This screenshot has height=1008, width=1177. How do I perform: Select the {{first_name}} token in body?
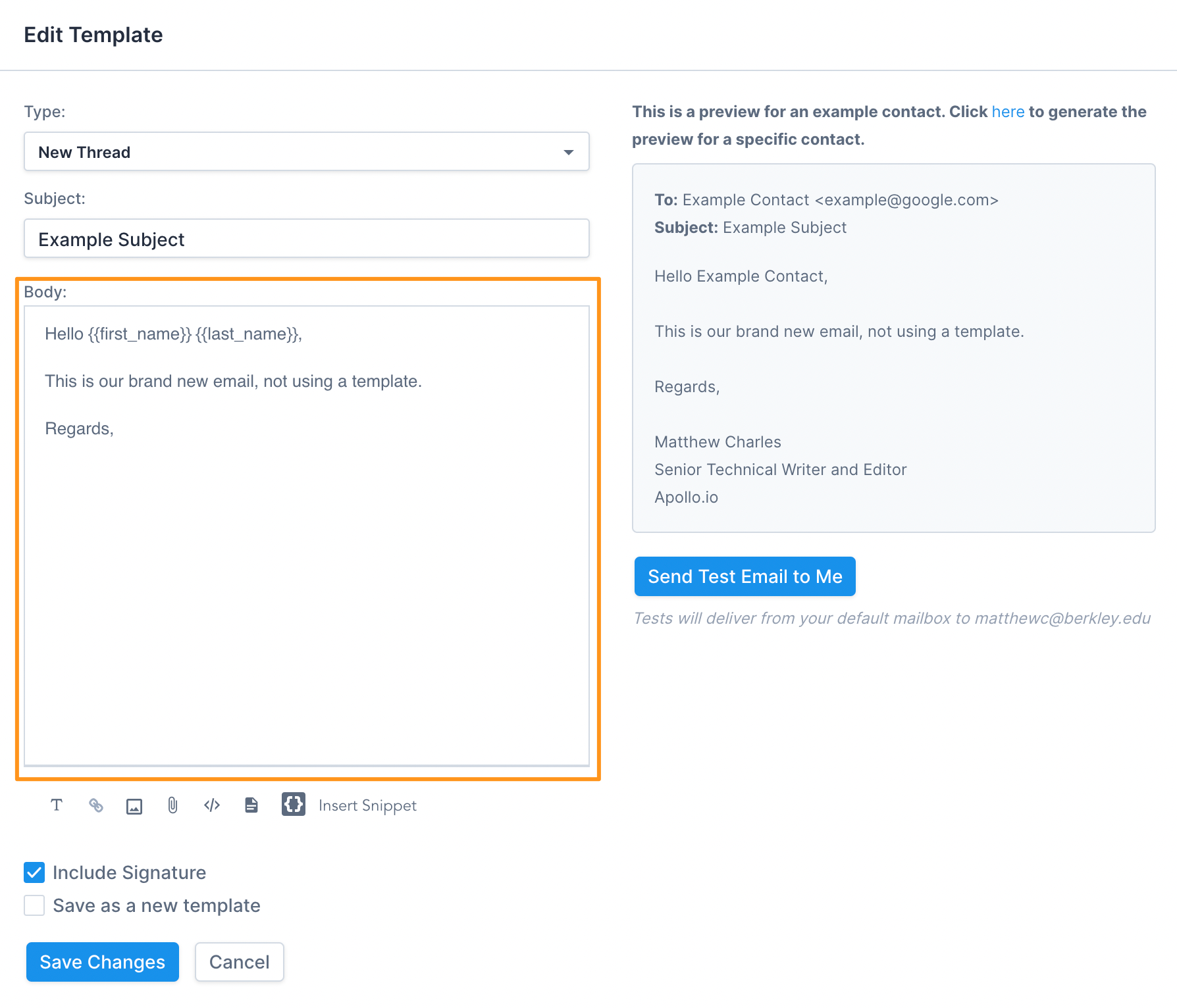click(x=136, y=334)
